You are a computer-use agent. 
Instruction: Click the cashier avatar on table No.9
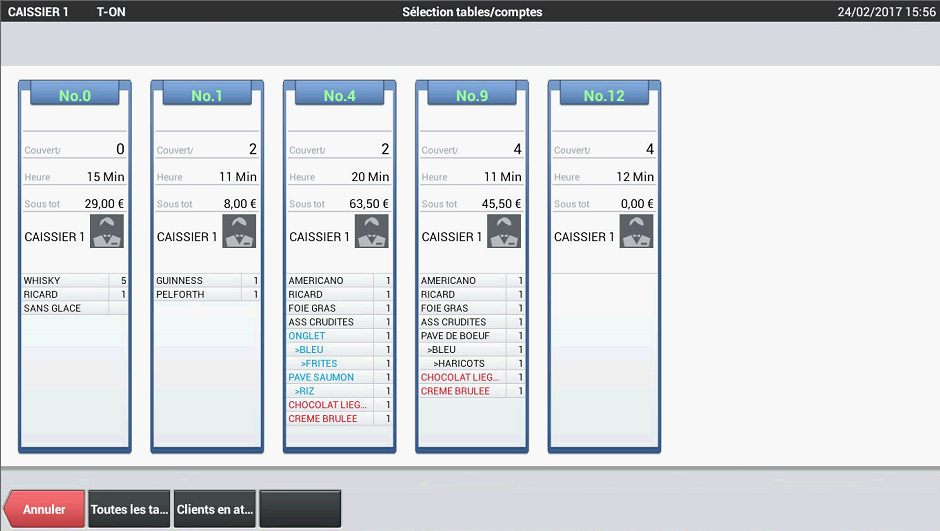[504, 231]
